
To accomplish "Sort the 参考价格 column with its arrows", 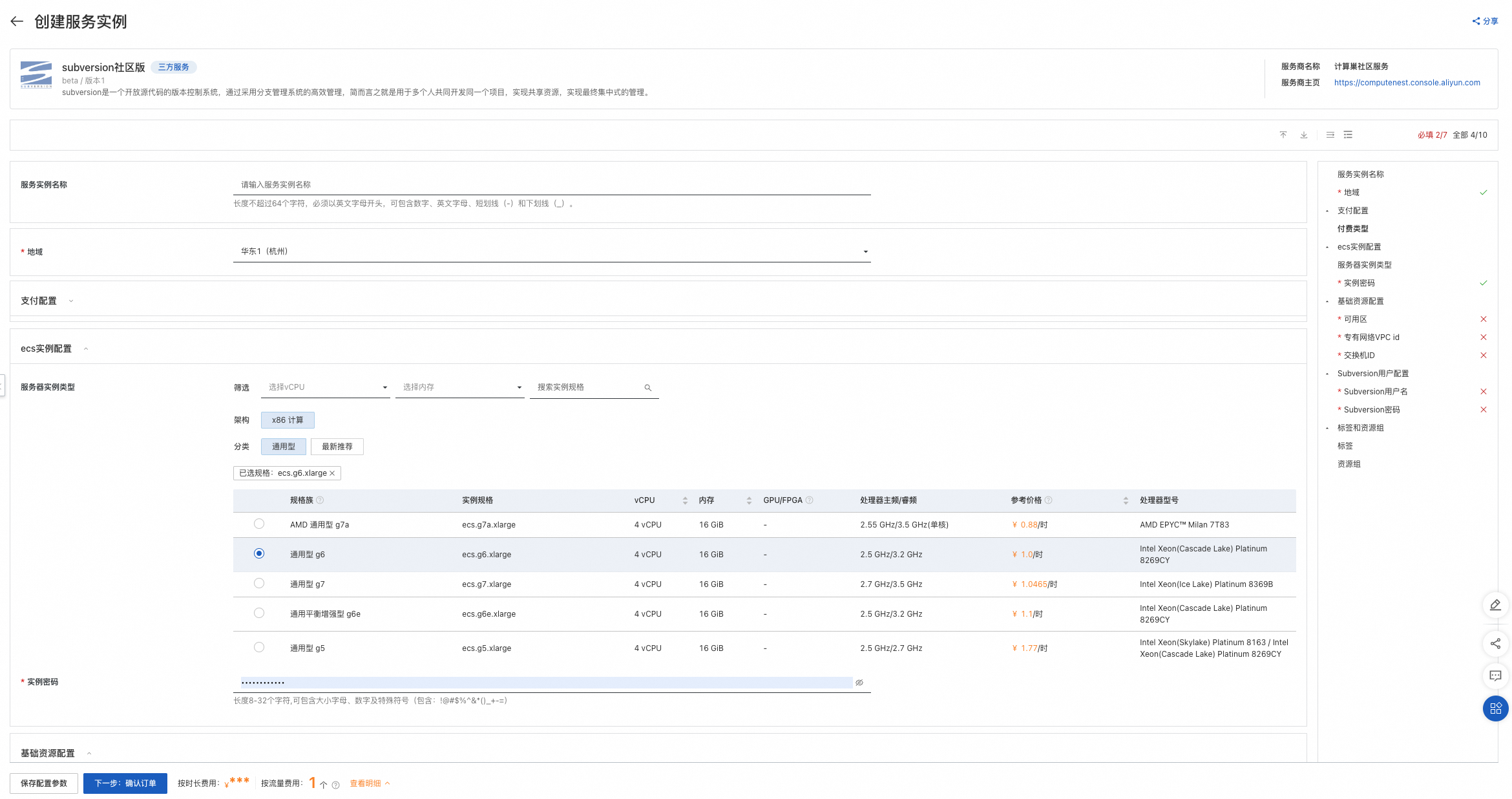I will (1126, 501).
